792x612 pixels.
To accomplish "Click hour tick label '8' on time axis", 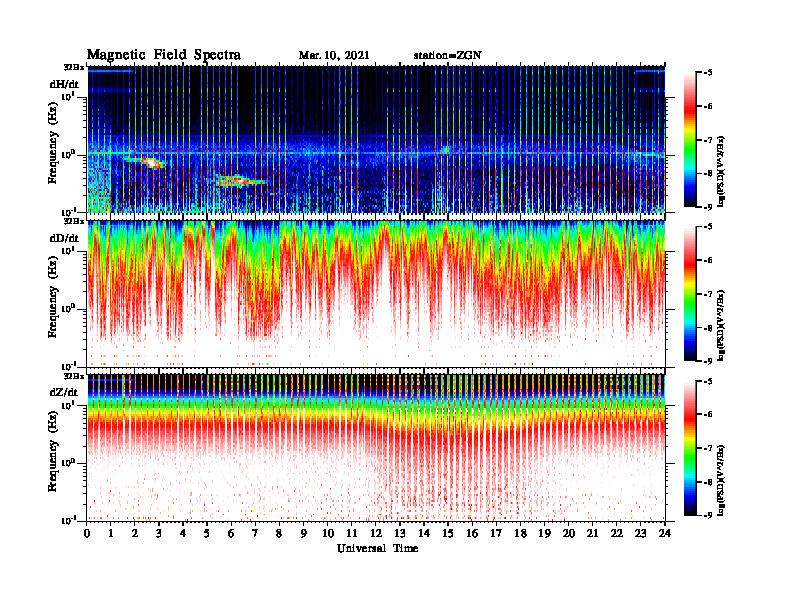I will coord(280,533).
